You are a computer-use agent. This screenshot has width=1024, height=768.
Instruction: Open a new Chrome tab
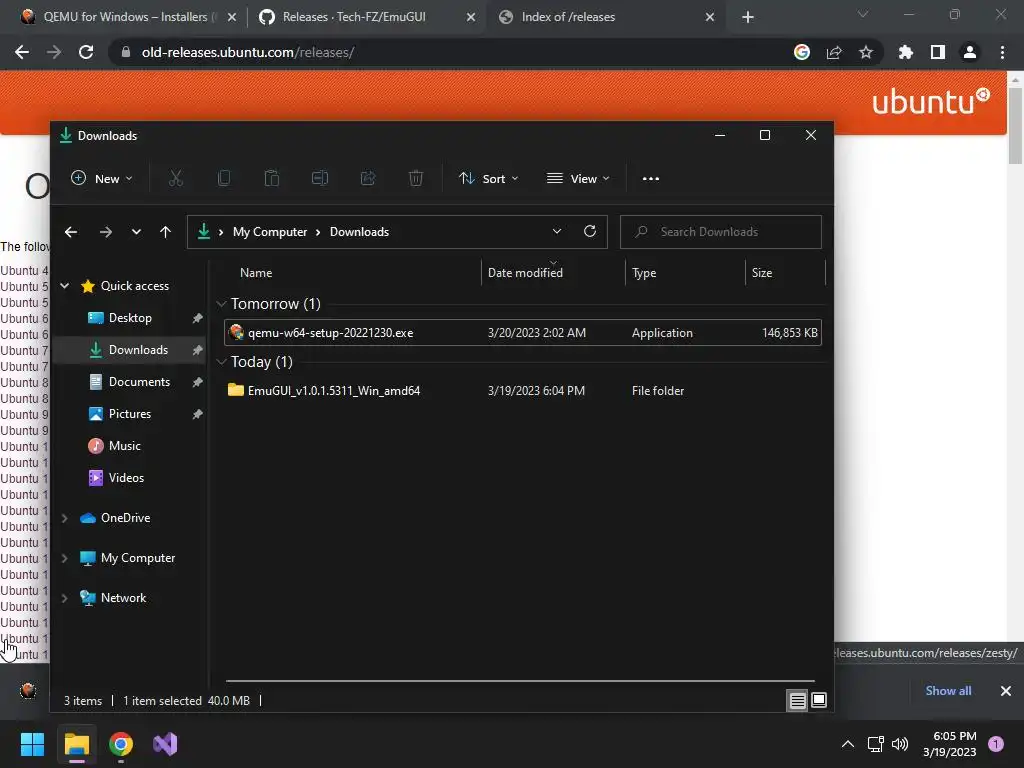coord(748,17)
